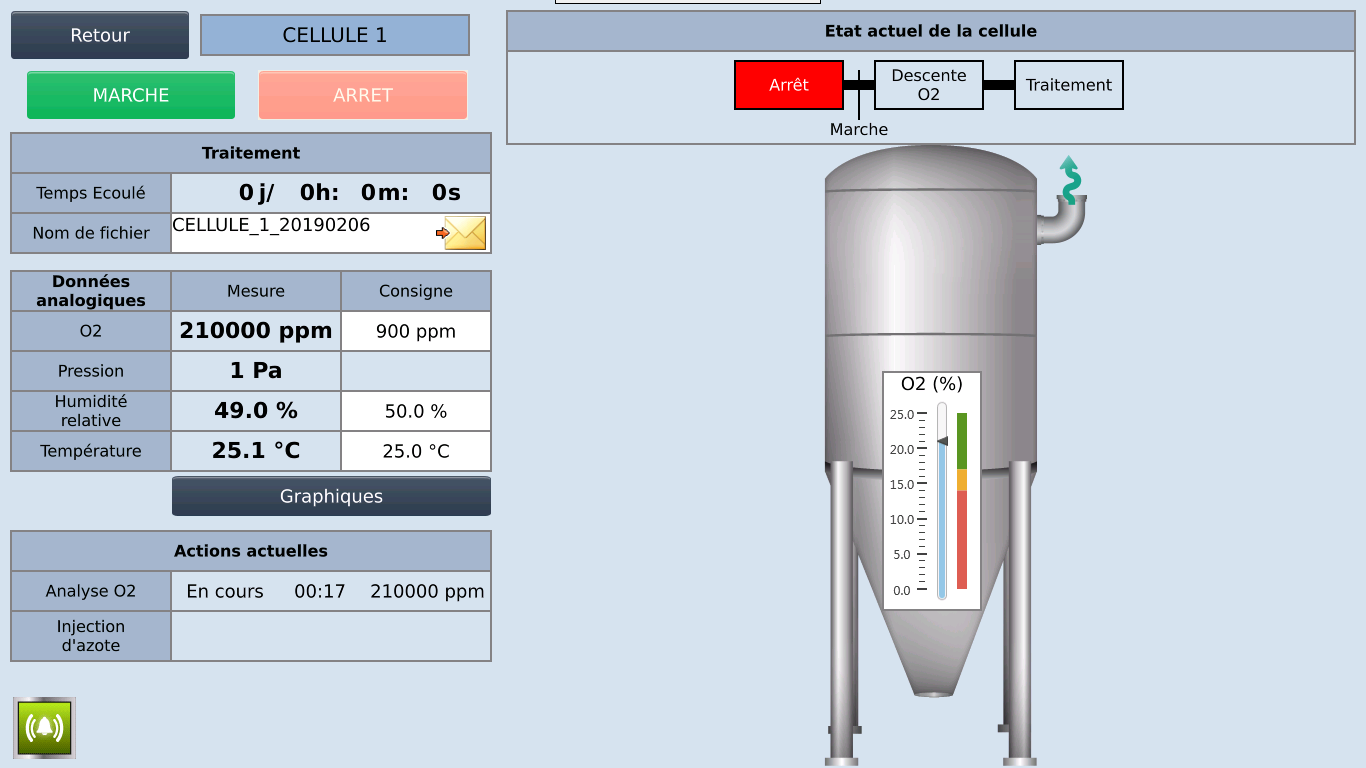Click the O2 gauge pointer marker
1366x768 pixels.
click(x=942, y=441)
